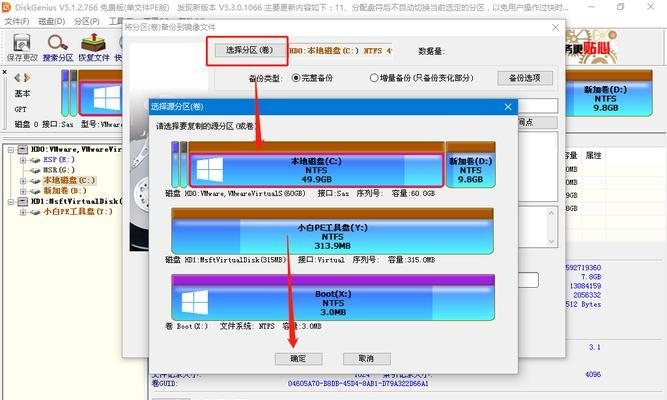667x400 pixels.
Task: Open the Disk (磁盘) menu
Action: point(51,21)
